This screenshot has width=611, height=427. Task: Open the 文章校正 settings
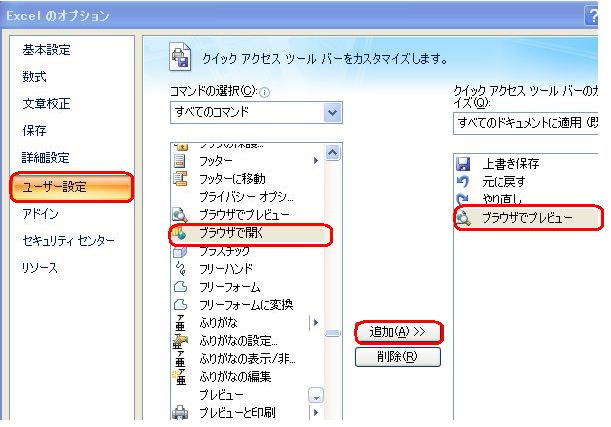[x=46, y=104]
